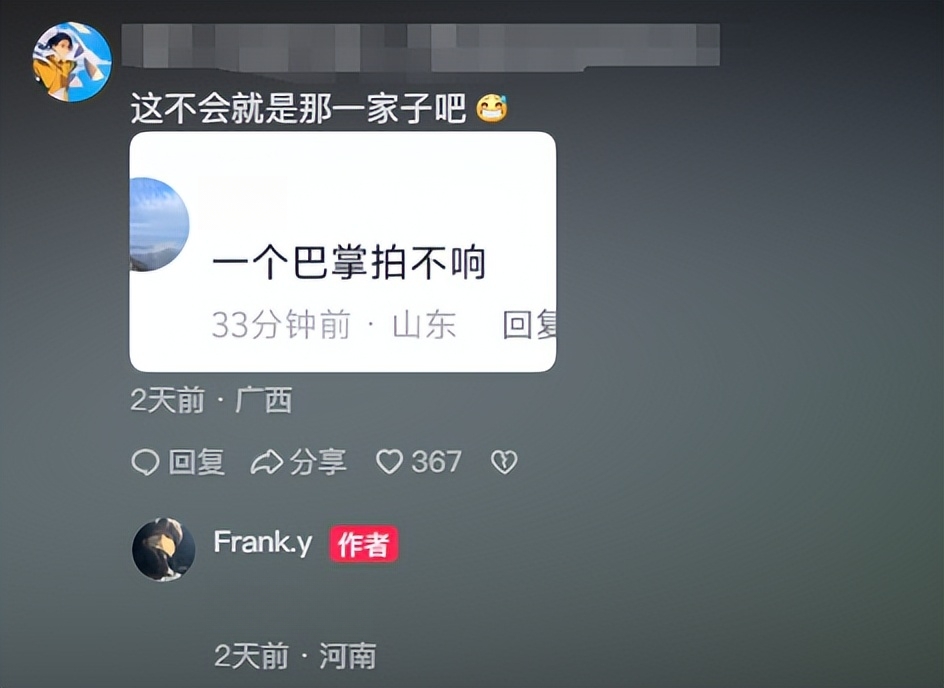
Task: Click the text 一个巴掌拍不响 in image
Action: pos(349,262)
